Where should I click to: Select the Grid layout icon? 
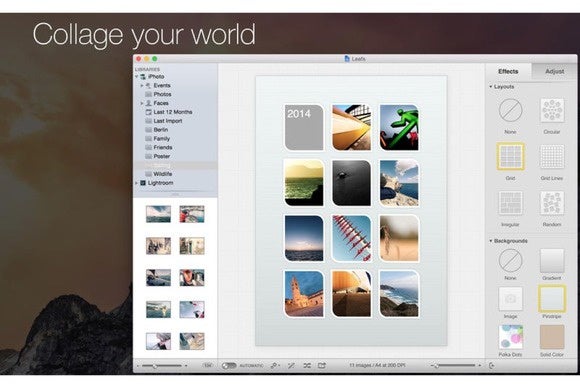(510, 156)
